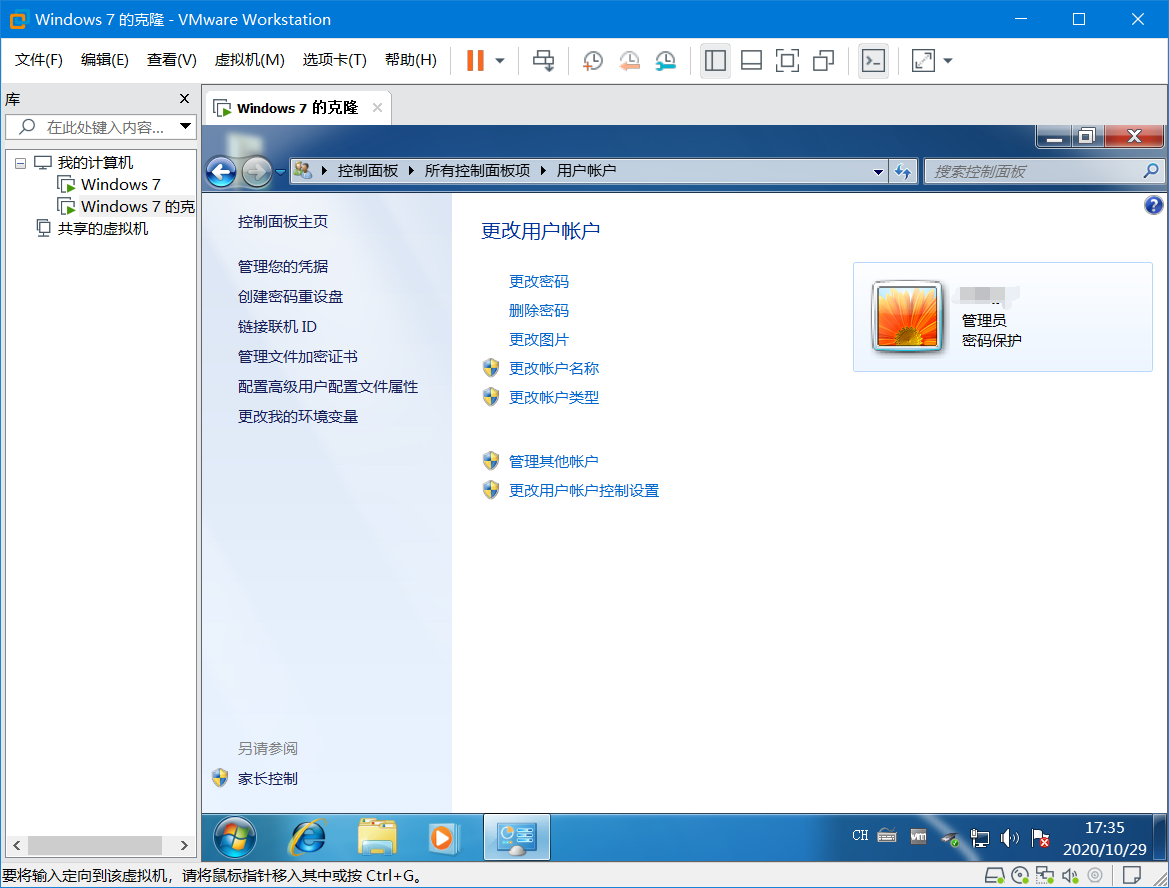Select 共享的虚拟机 in the library

click(x=103, y=228)
